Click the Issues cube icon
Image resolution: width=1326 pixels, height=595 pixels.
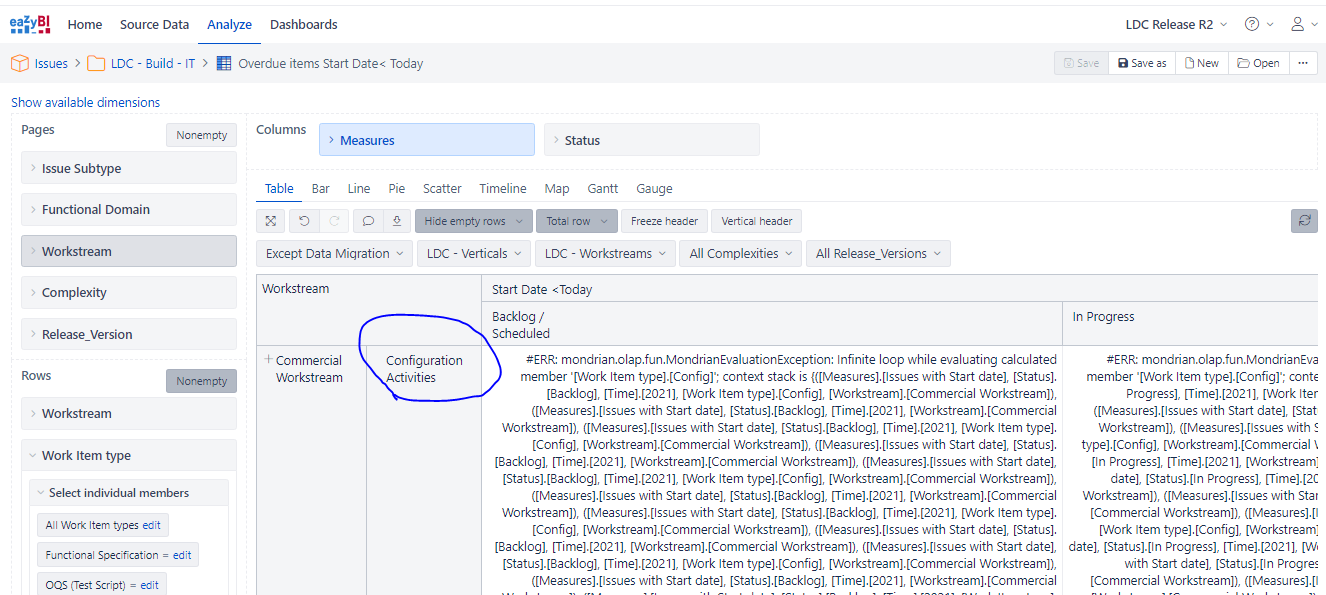20,63
